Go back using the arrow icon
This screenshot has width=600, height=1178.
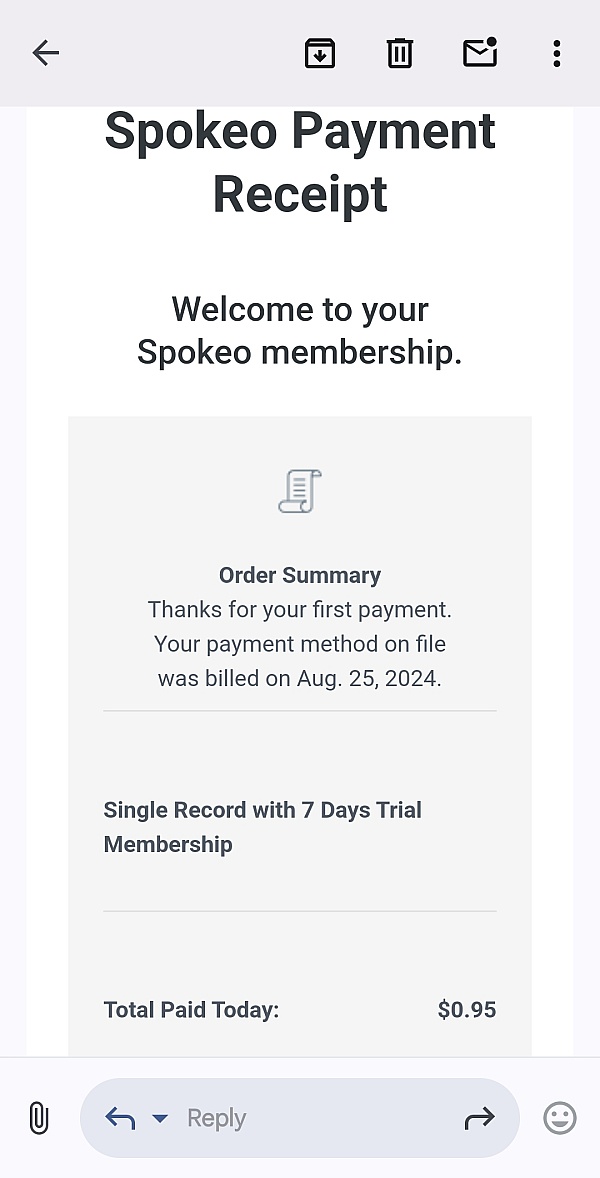[46, 53]
